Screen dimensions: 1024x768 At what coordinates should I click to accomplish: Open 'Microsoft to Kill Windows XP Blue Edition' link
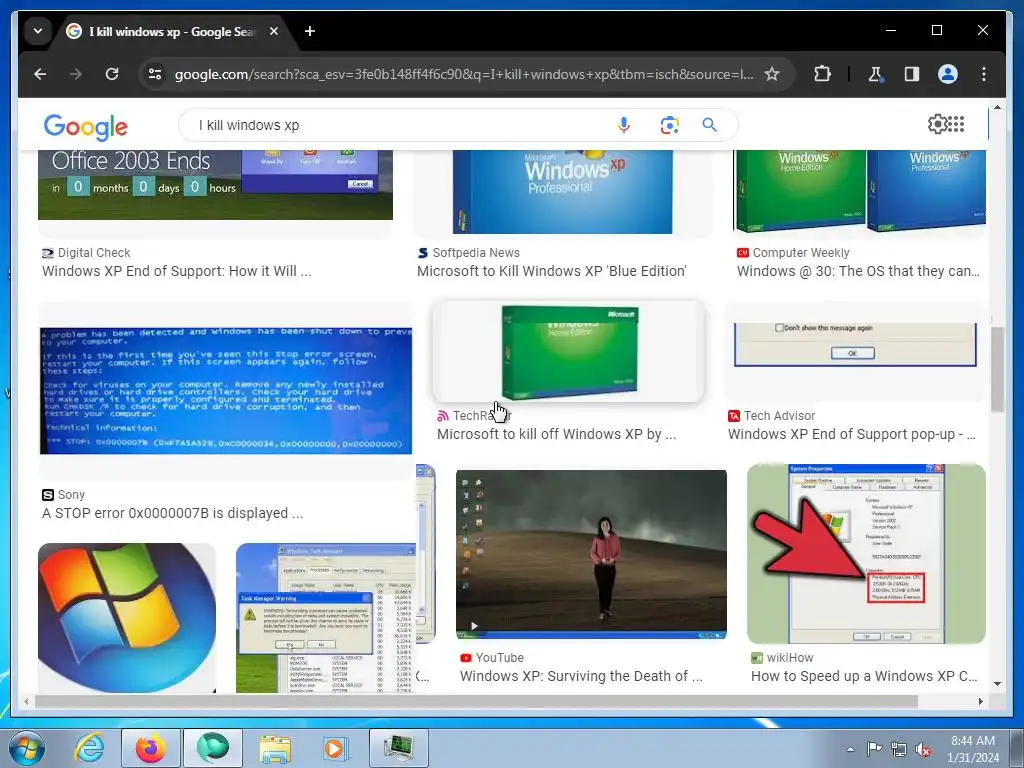pos(551,271)
